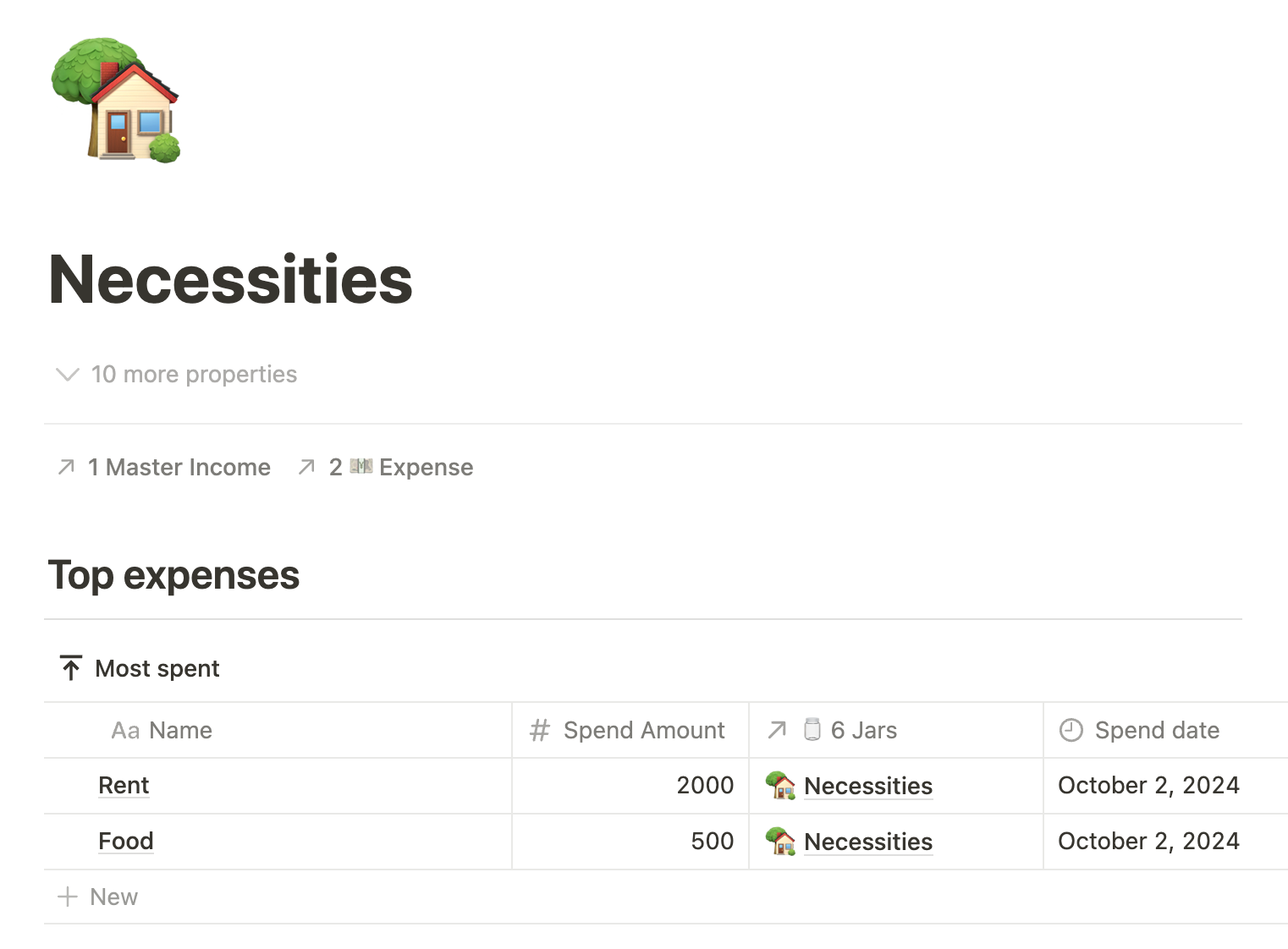Open the Spend Amount column header

pos(643,731)
